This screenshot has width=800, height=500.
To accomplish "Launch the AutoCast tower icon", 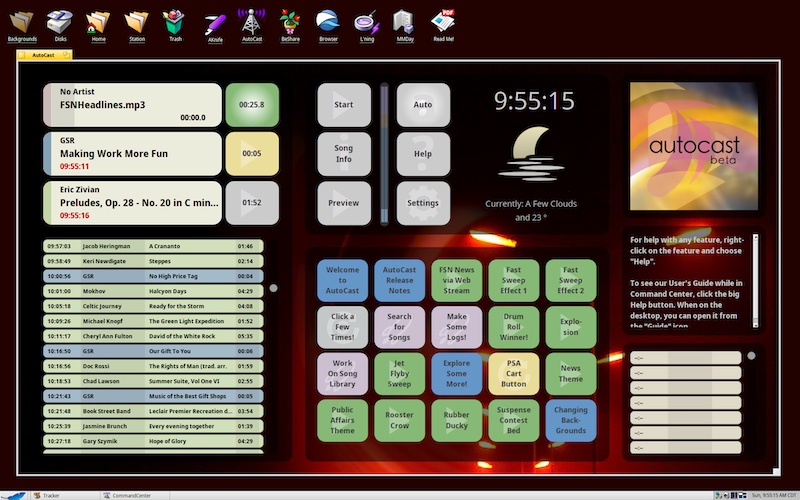I will (x=252, y=26).
